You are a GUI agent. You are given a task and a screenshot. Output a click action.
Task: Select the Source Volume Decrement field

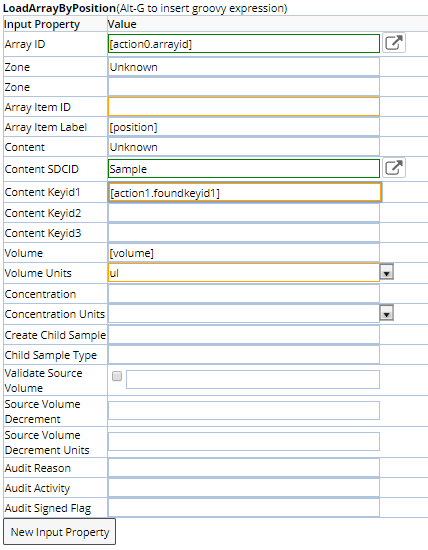244,411
